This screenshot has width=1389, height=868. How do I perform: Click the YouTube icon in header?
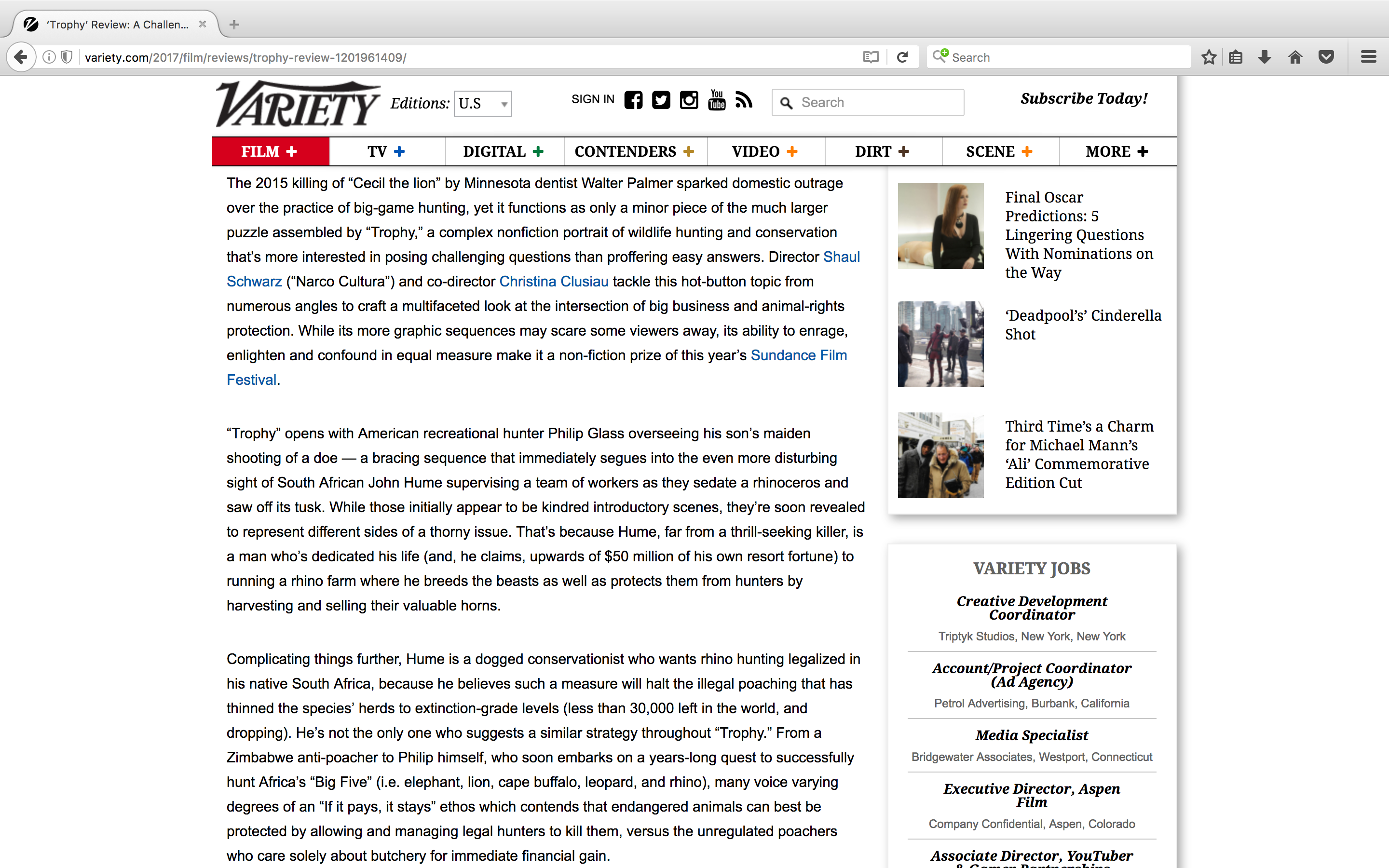pyautogui.click(x=716, y=100)
